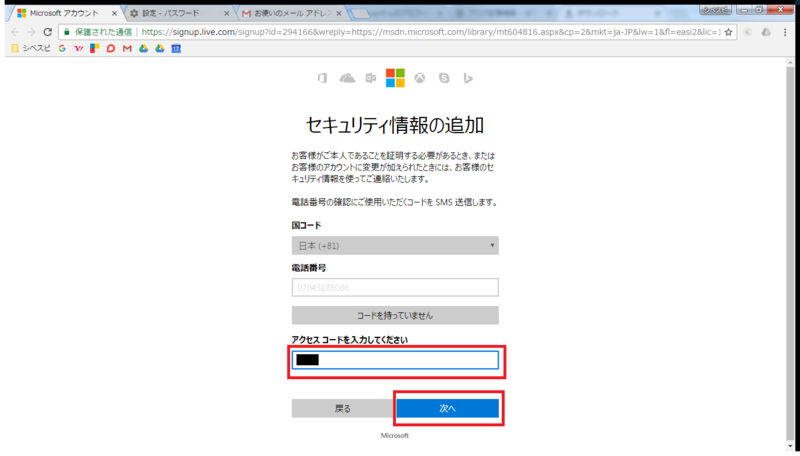Open the Google bookmark icon
Viewport: 800px width, 456px height.
pyautogui.click(x=62, y=48)
